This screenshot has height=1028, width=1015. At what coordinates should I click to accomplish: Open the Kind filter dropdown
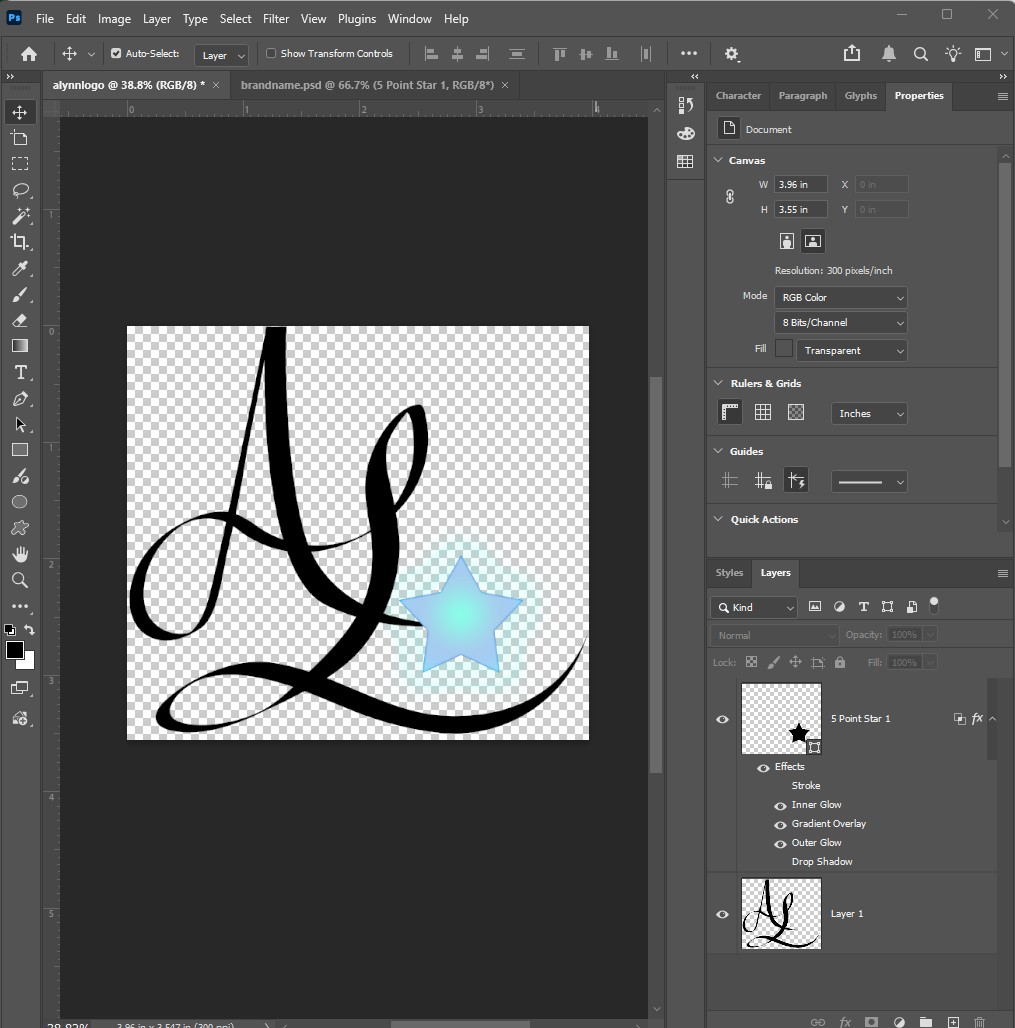click(x=754, y=607)
